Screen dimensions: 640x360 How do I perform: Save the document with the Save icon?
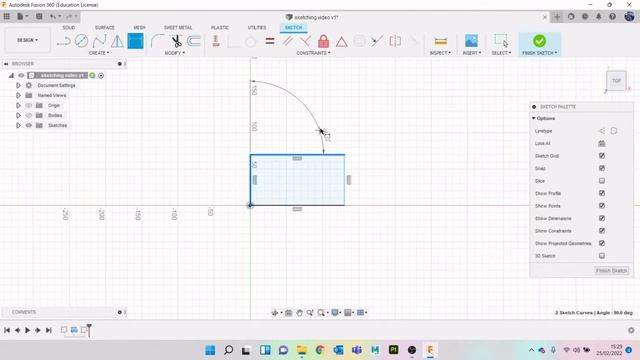[39, 17]
